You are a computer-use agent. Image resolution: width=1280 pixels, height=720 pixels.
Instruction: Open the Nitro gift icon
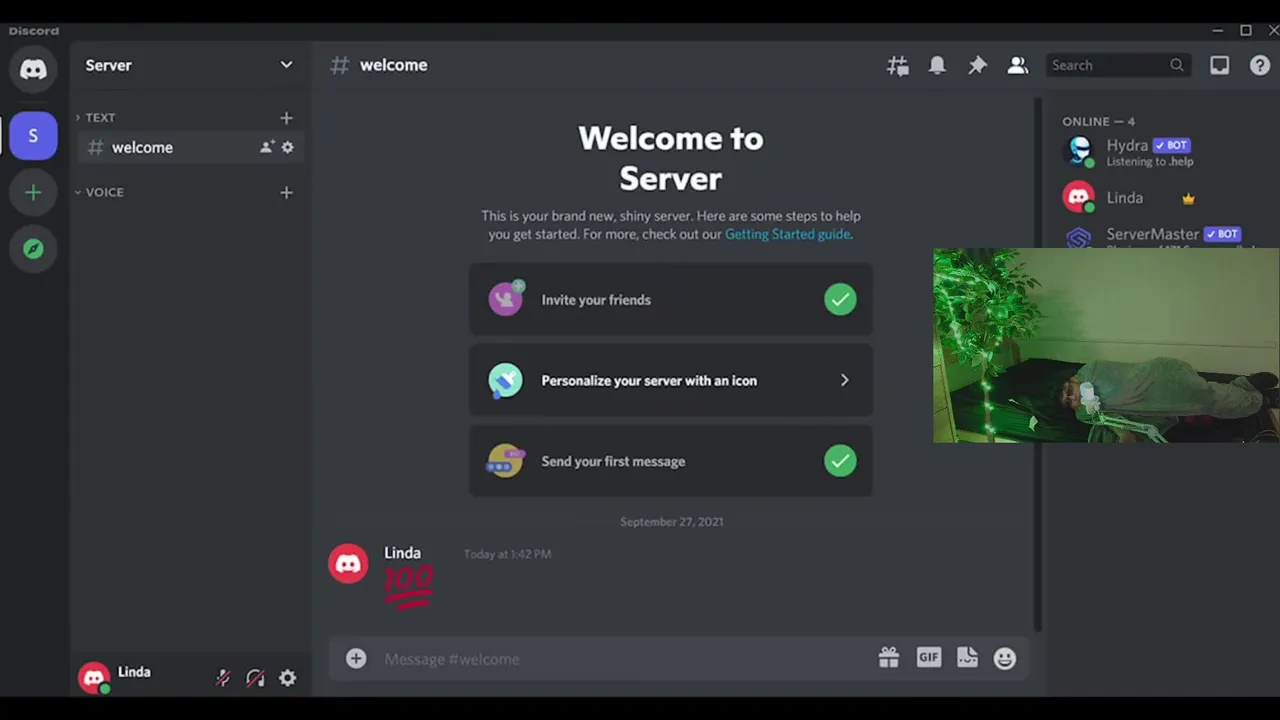tap(888, 658)
